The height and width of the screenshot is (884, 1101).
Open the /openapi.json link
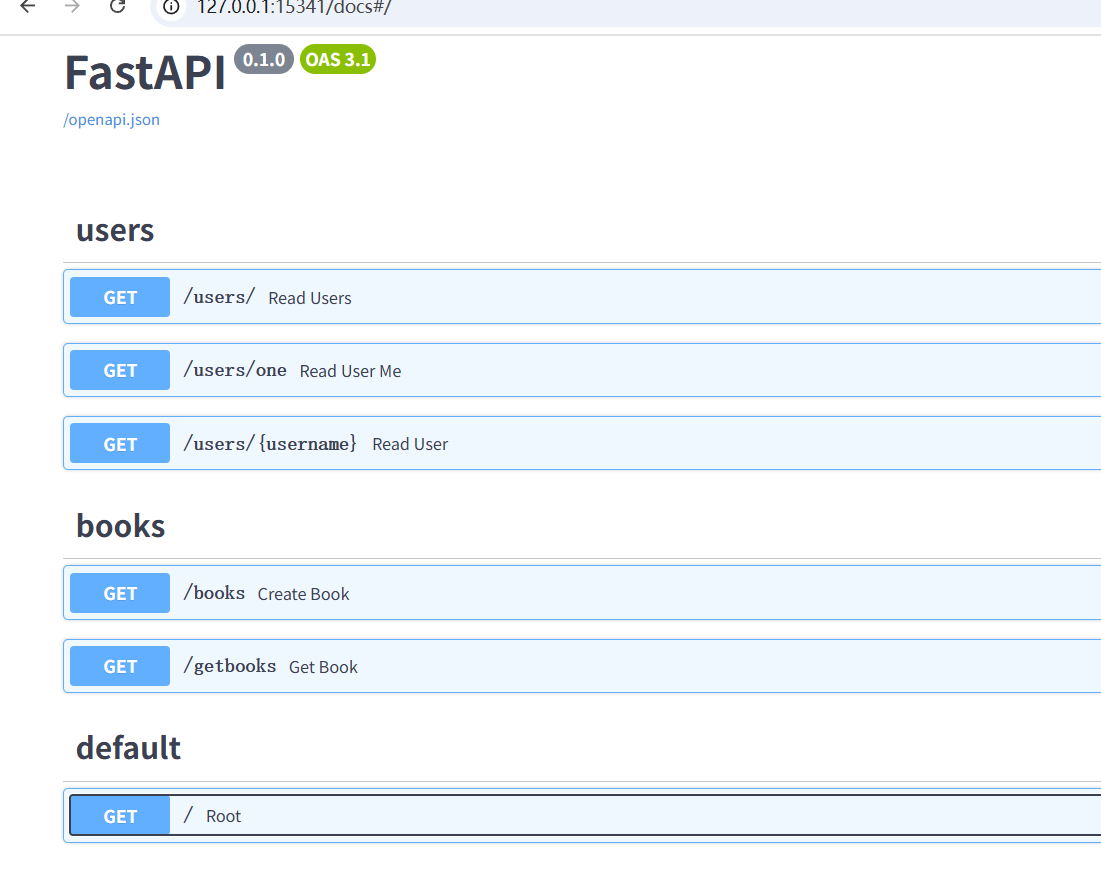click(x=111, y=119)
